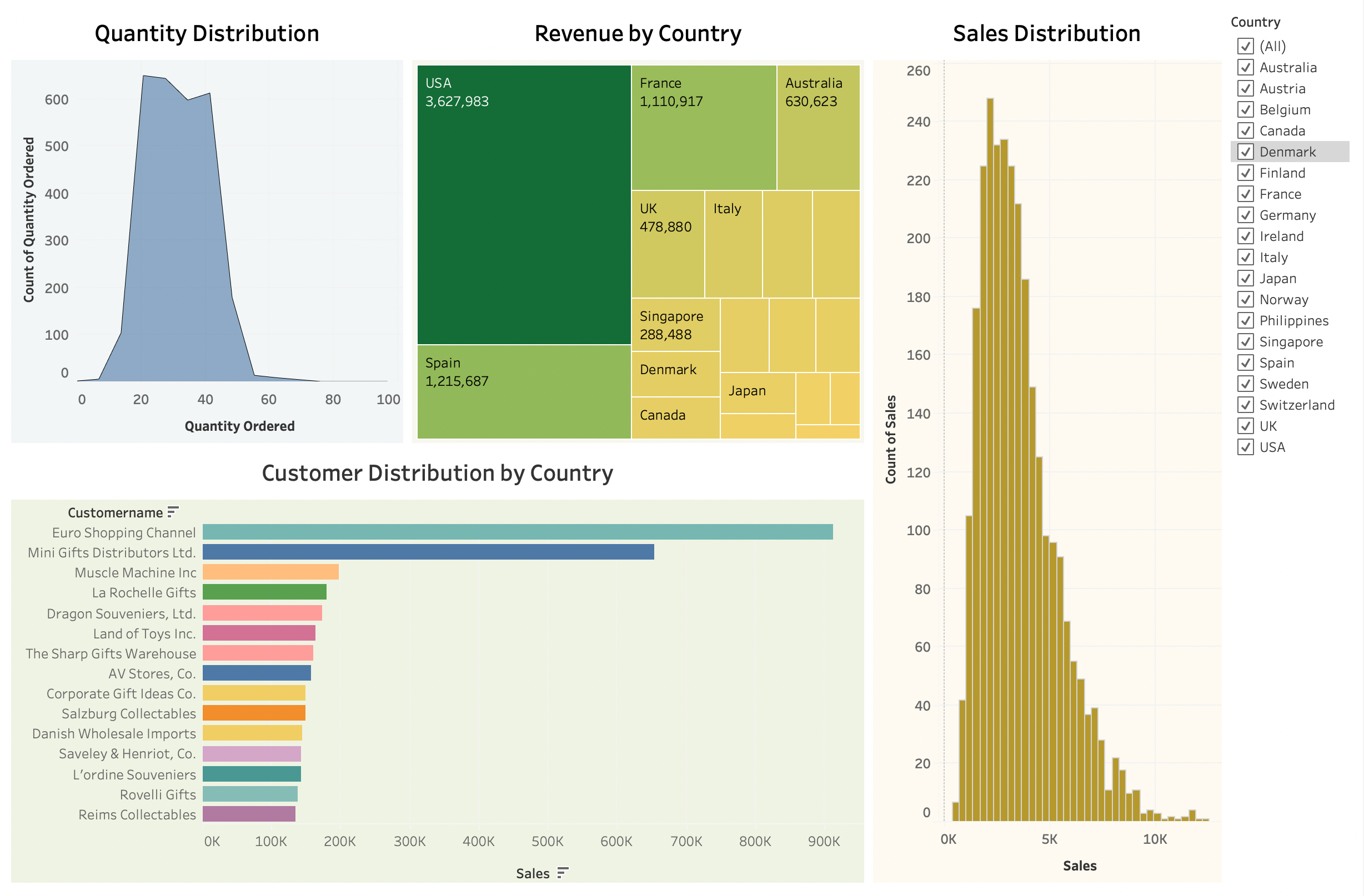This screenshot has height=896, width=1364.
Task: Click the Euro Shopping Channel bar
Action: (518, 532)
